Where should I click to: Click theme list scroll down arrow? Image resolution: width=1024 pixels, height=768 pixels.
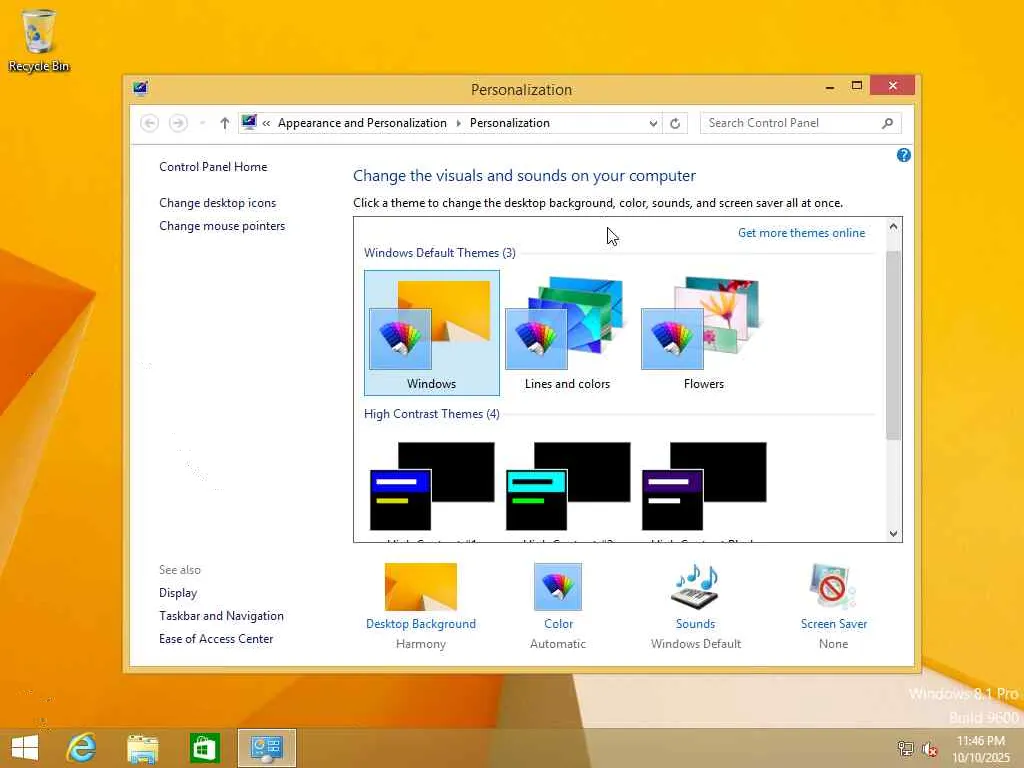coord(893,533)
